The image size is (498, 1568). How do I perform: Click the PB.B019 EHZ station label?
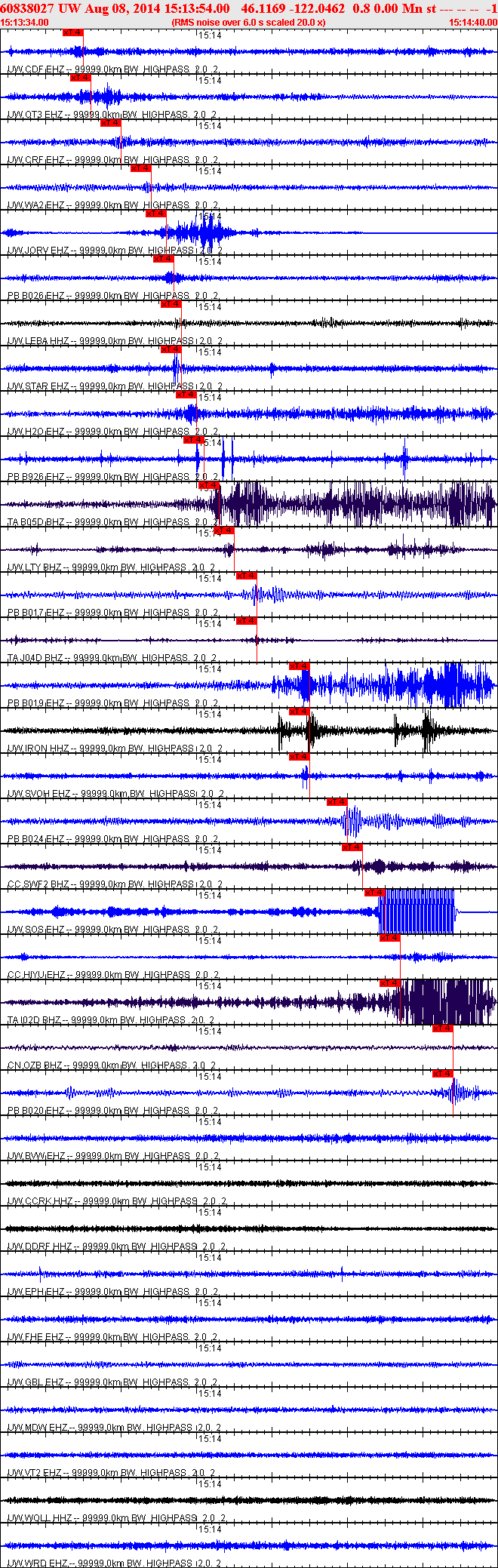tap(36, 703)
